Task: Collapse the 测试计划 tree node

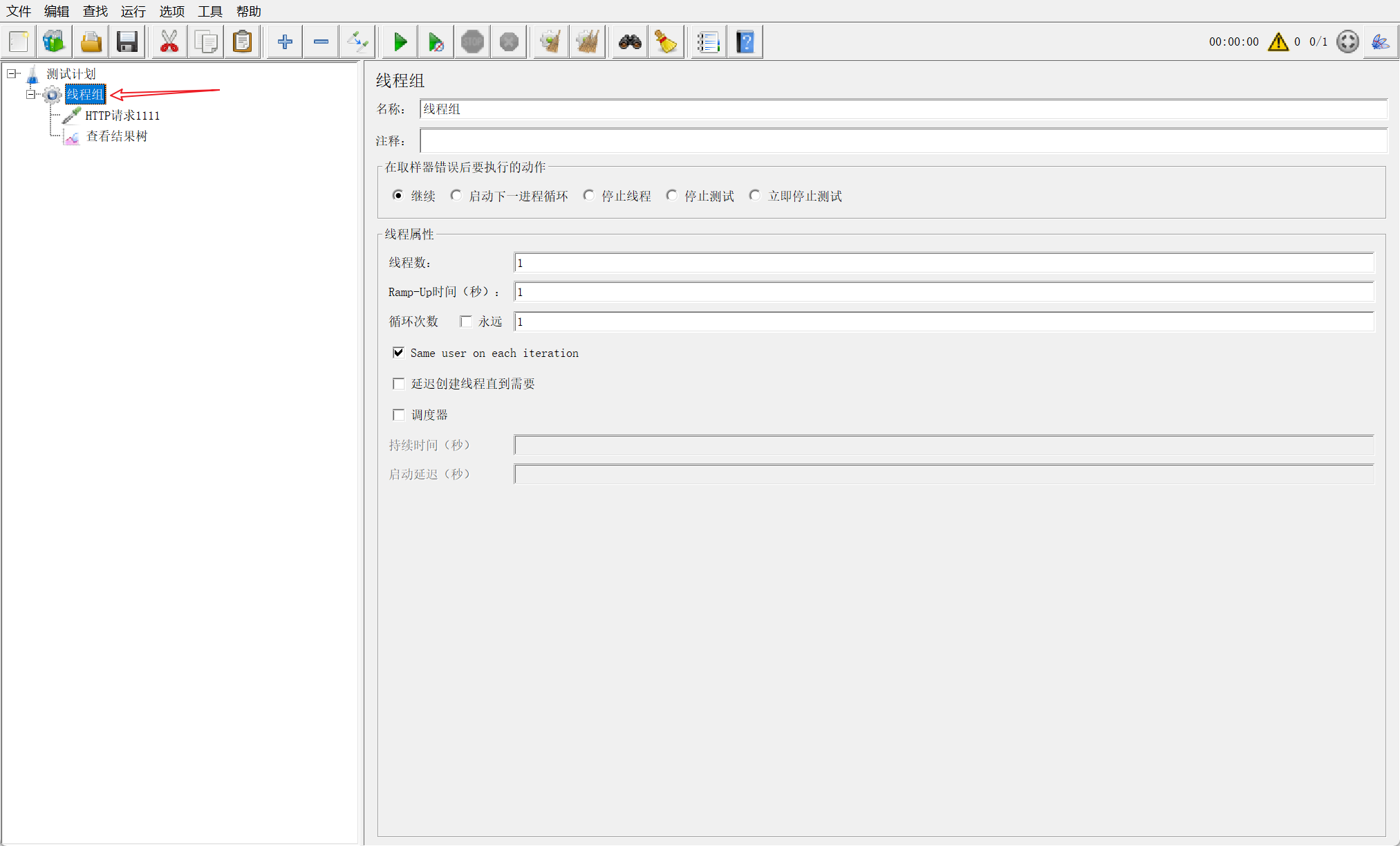Action: pos(11,74)
